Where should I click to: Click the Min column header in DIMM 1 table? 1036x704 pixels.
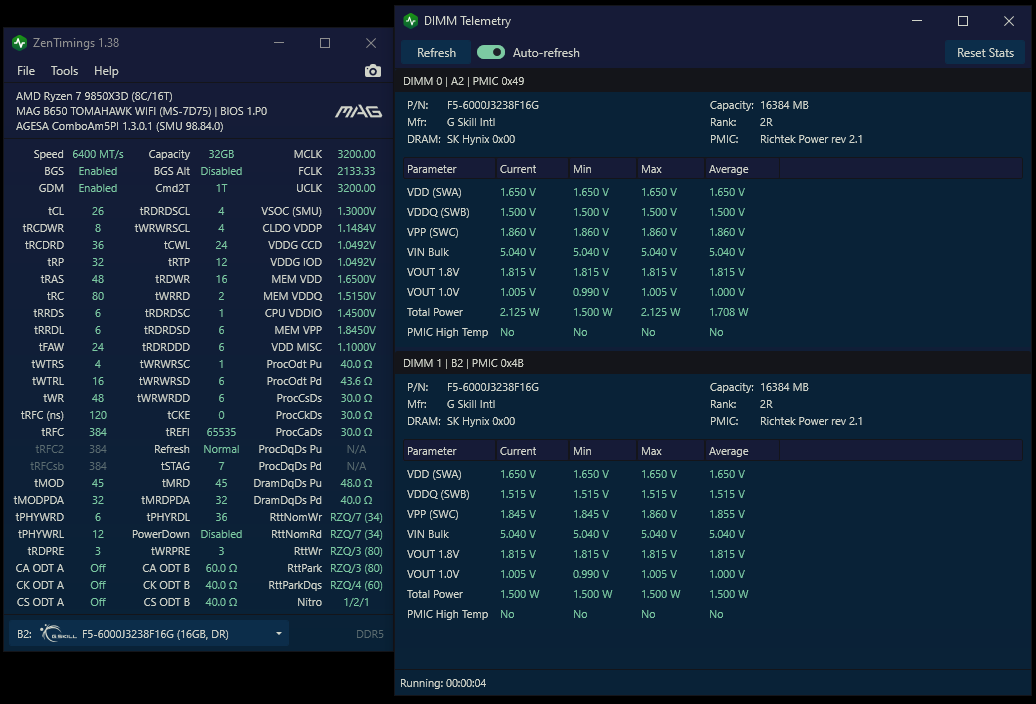(x=603, y=451)
